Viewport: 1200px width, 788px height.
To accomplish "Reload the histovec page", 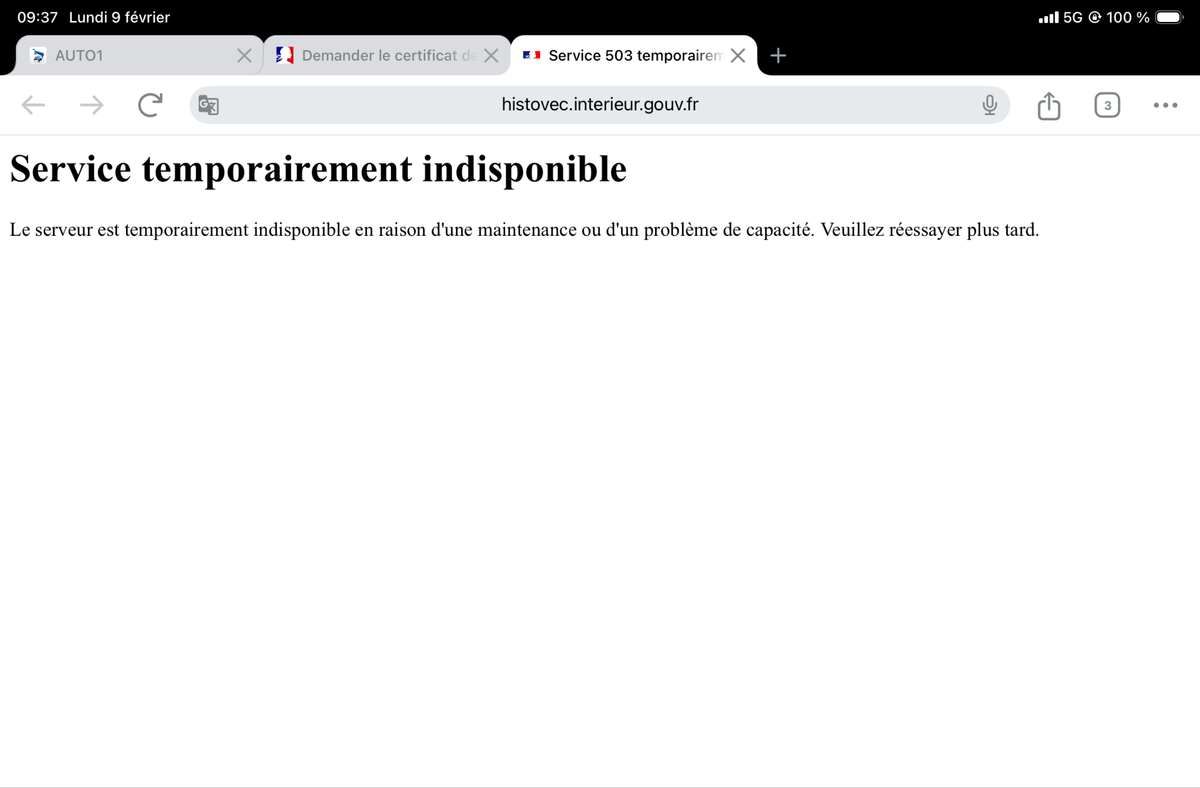I will [150, 105].
